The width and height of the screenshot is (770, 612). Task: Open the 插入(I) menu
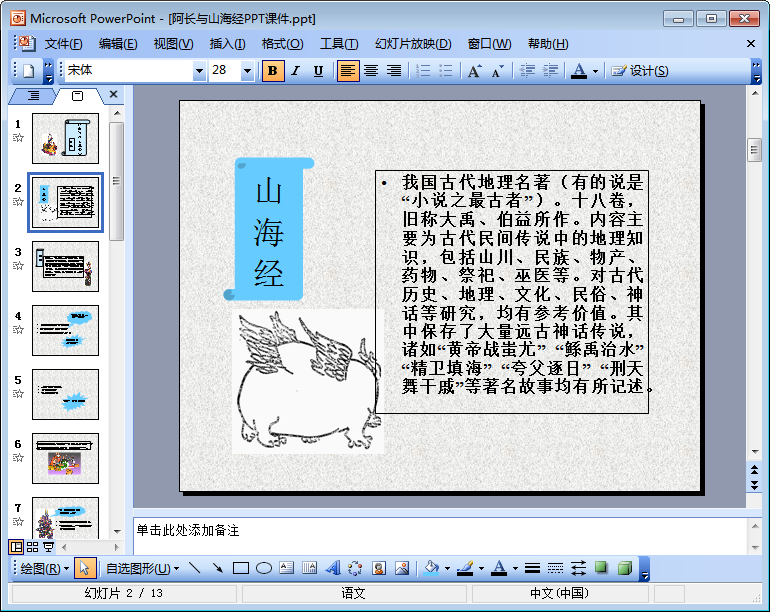point(227,44)
